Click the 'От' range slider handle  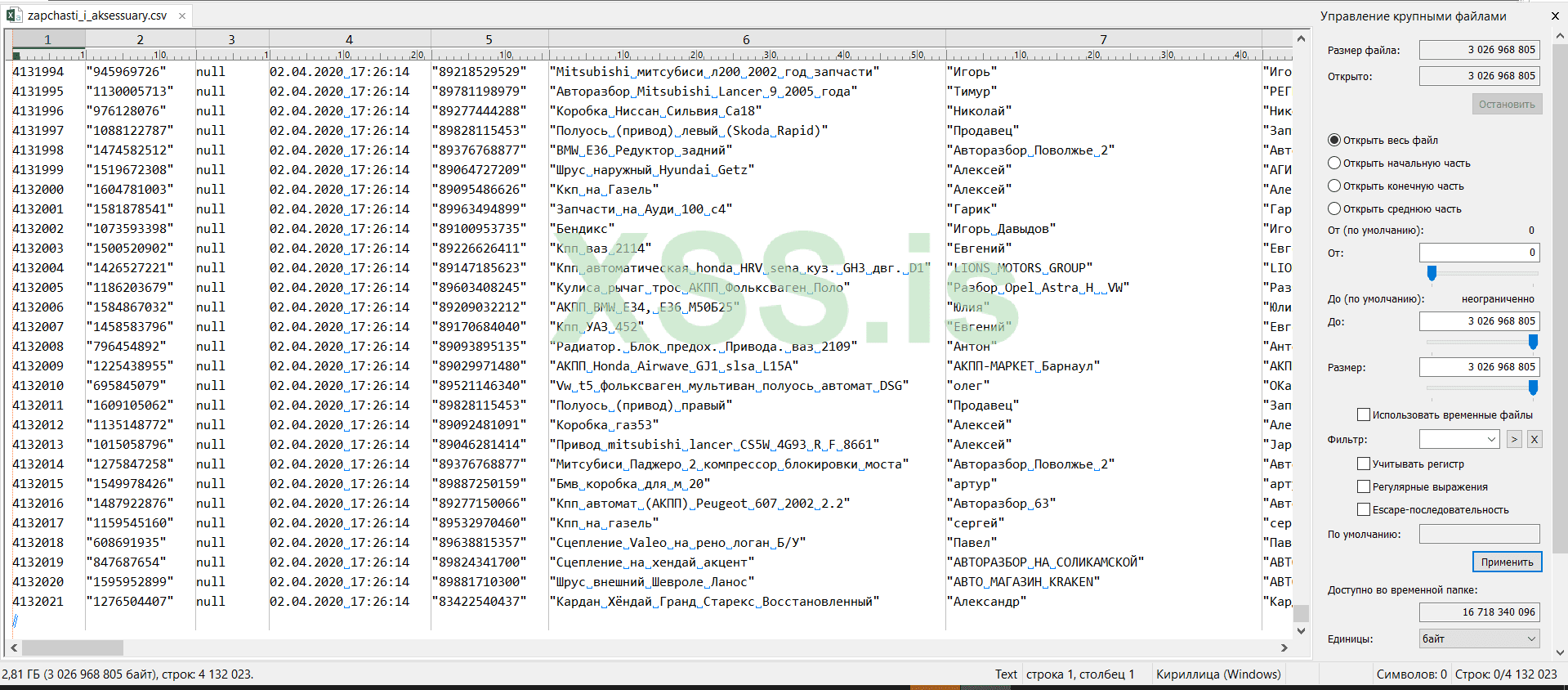[x=1432, y=273]
